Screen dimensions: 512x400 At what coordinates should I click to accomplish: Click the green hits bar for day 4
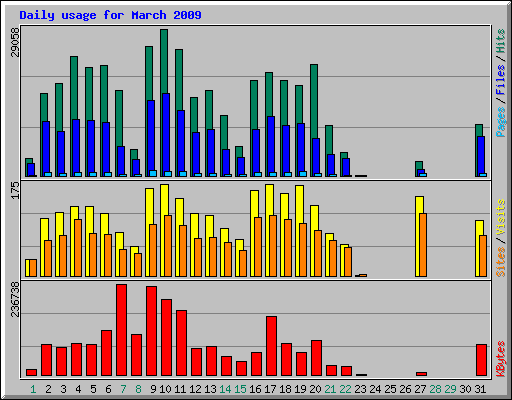point(74,87)
